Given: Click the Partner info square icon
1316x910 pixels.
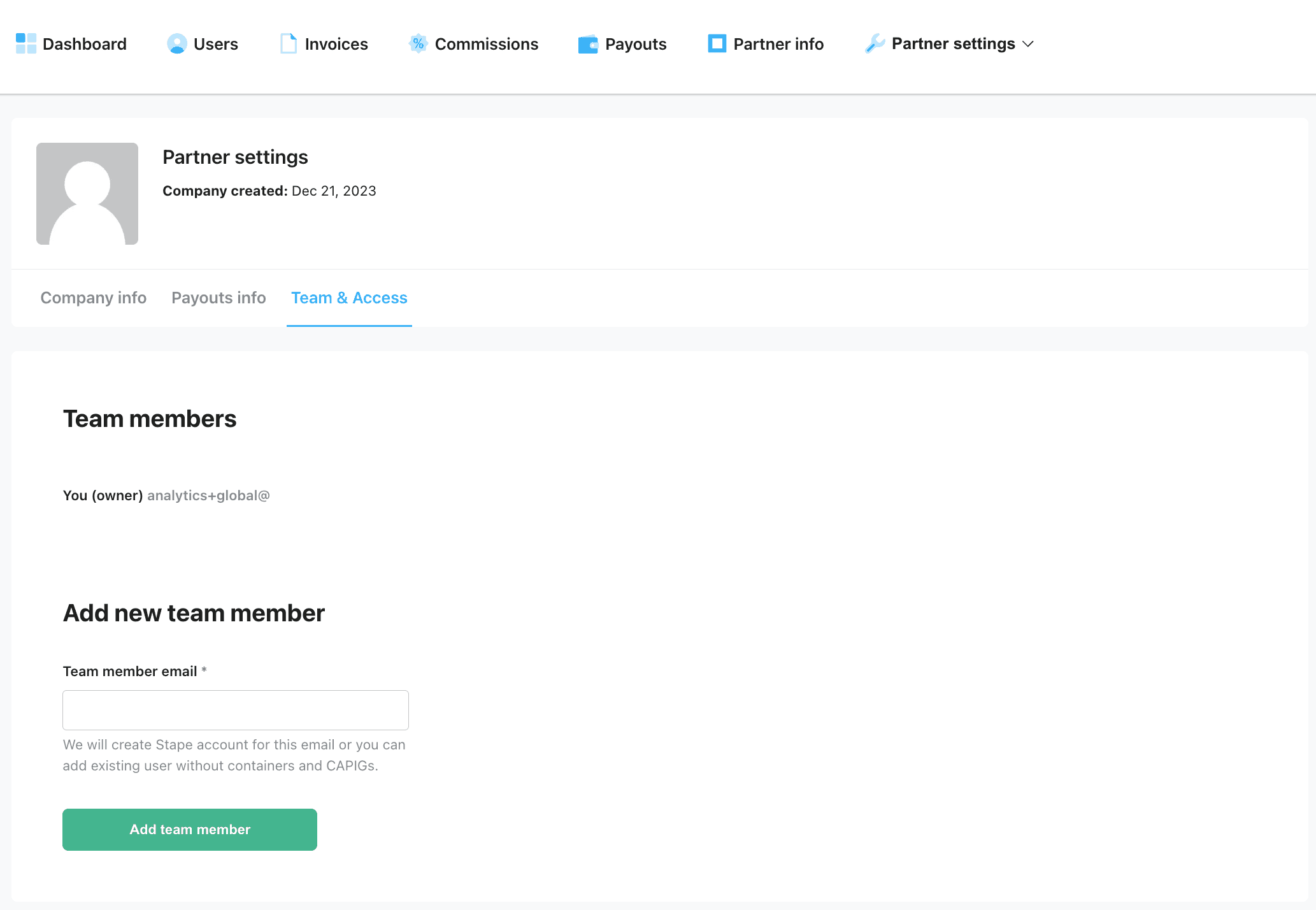Looking at the screenshot, I should click(717, 44).
